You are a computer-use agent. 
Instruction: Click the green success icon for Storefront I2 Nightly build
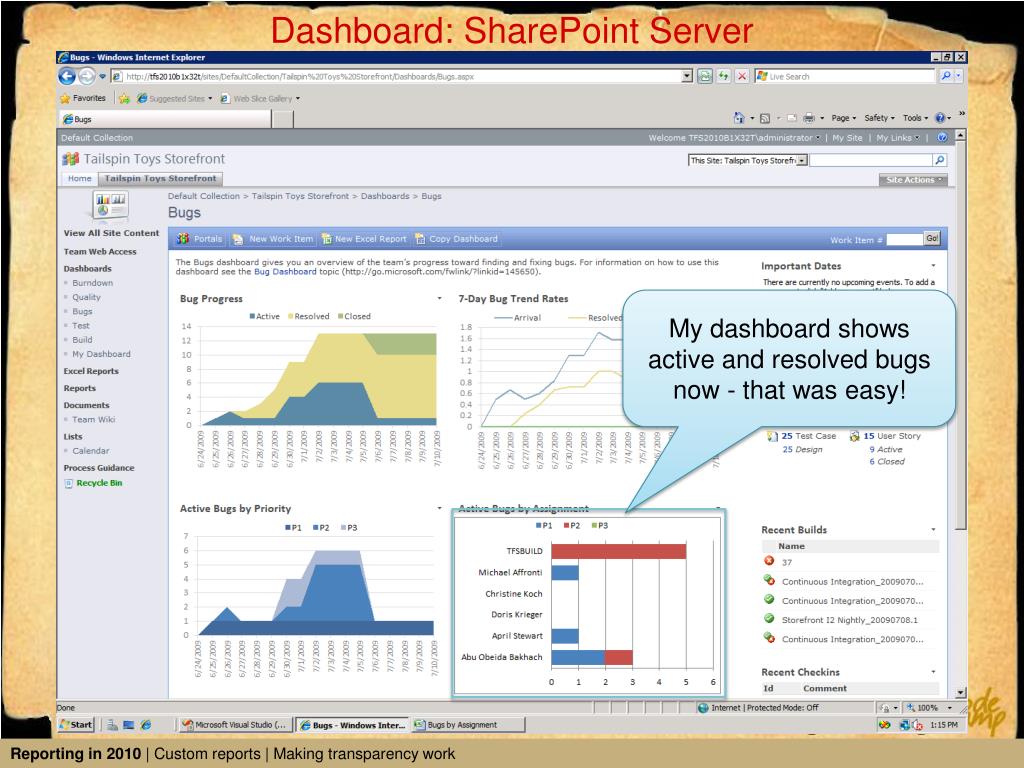pos(769,618)
